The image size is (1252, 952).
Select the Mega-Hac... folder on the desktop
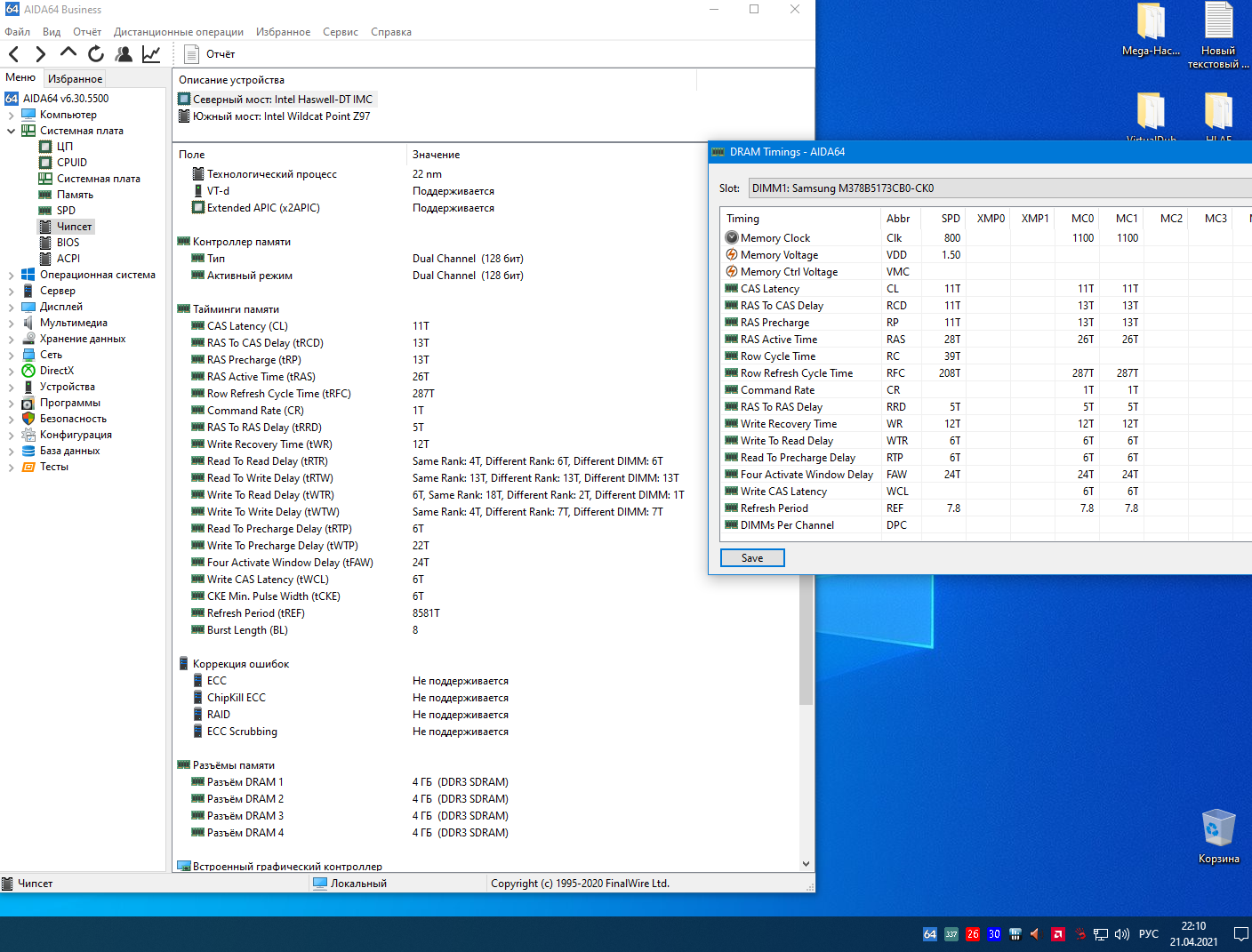coord(1151,29)
